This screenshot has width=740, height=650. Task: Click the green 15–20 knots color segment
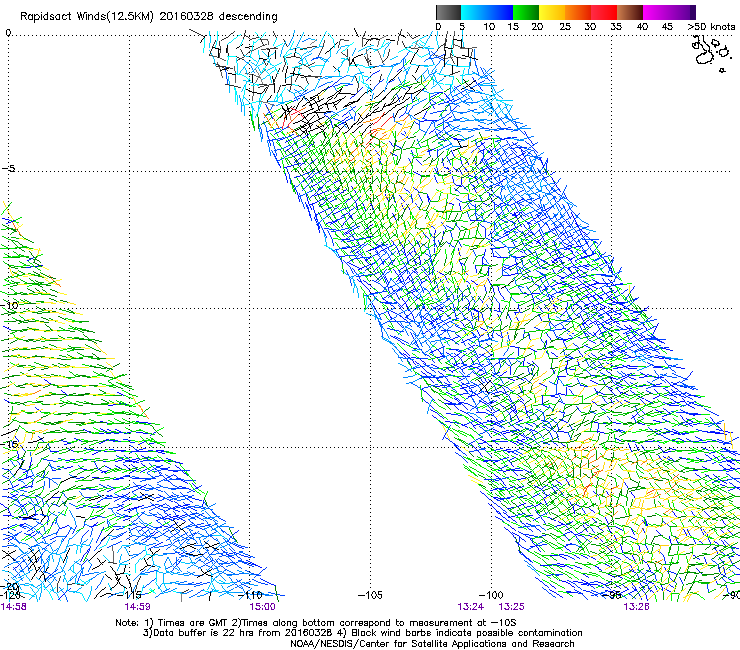tap(526, 12)
